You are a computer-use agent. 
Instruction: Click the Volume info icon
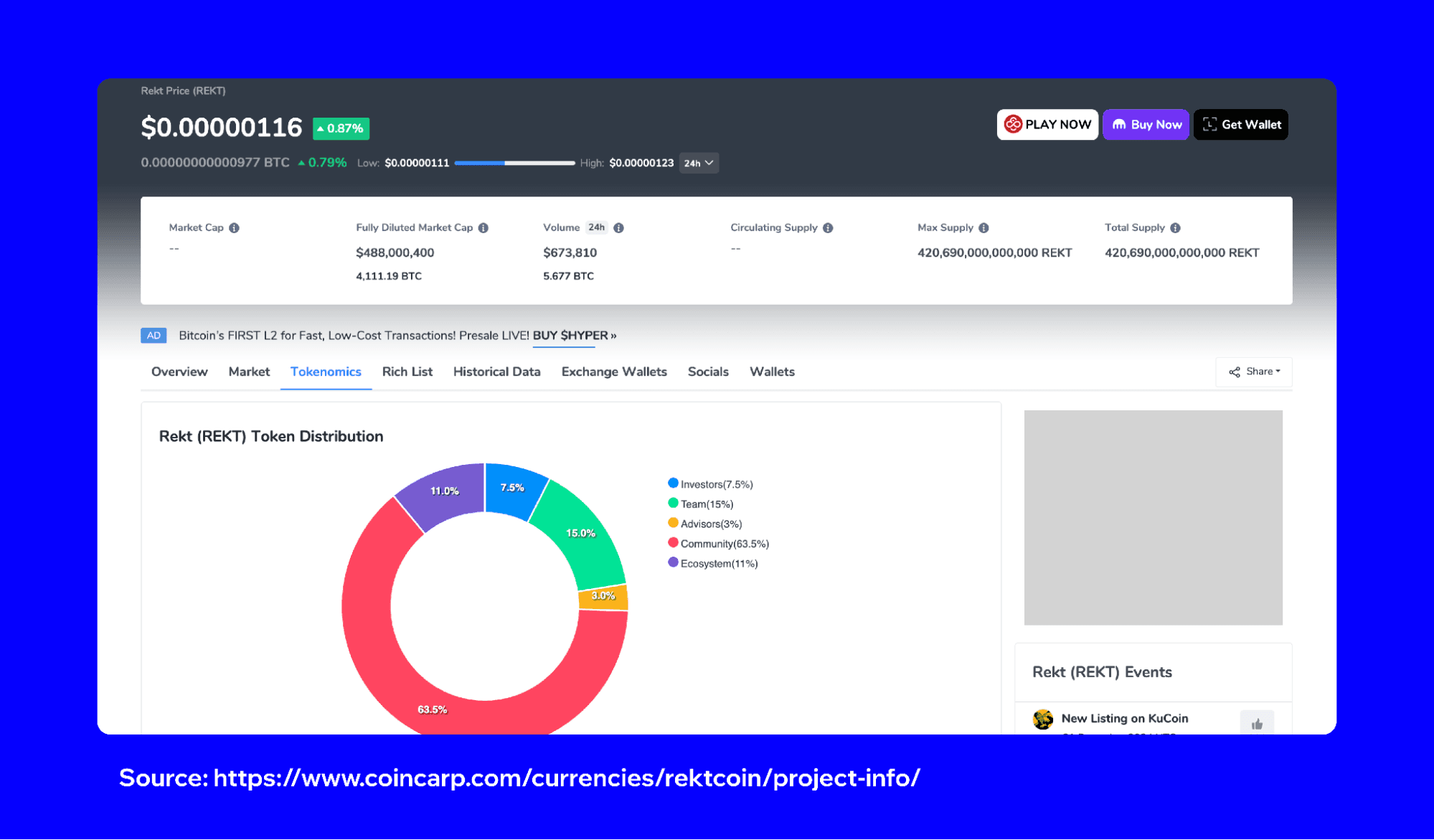[x=618, y=228]
